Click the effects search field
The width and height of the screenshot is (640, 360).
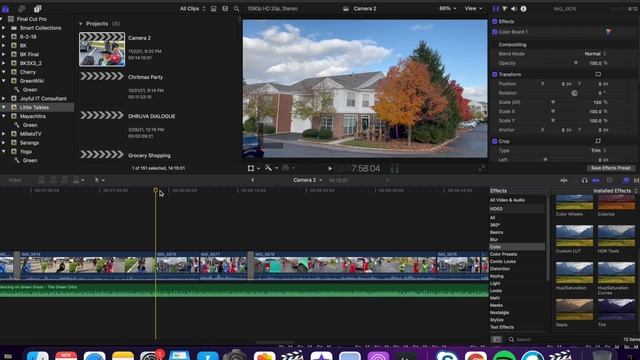[x=563, y=340]
